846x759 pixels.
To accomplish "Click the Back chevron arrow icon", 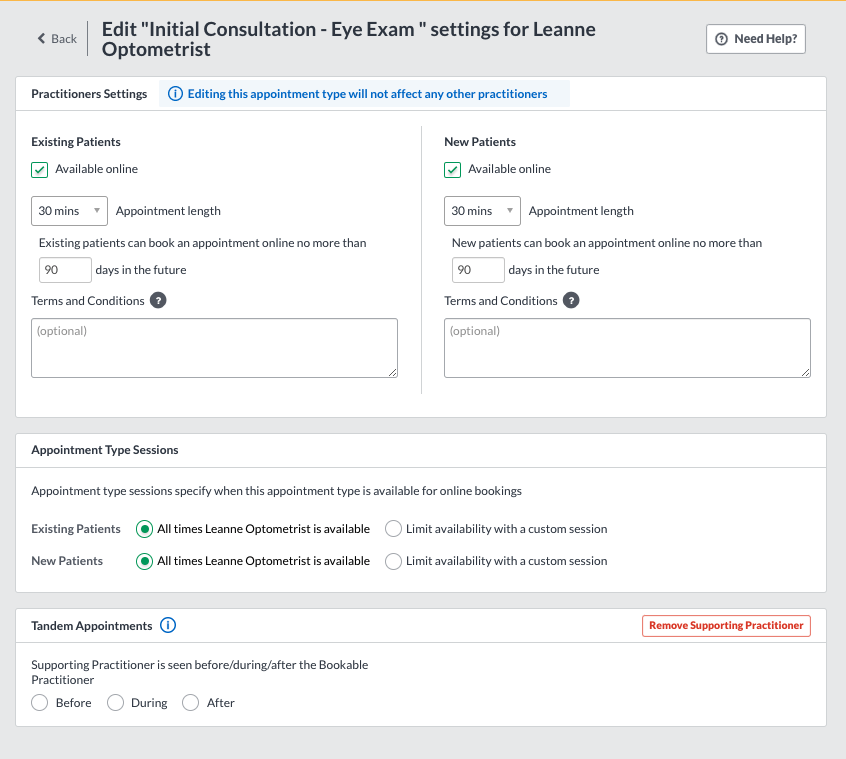I will pyautogui.click(x=42, y=38).
